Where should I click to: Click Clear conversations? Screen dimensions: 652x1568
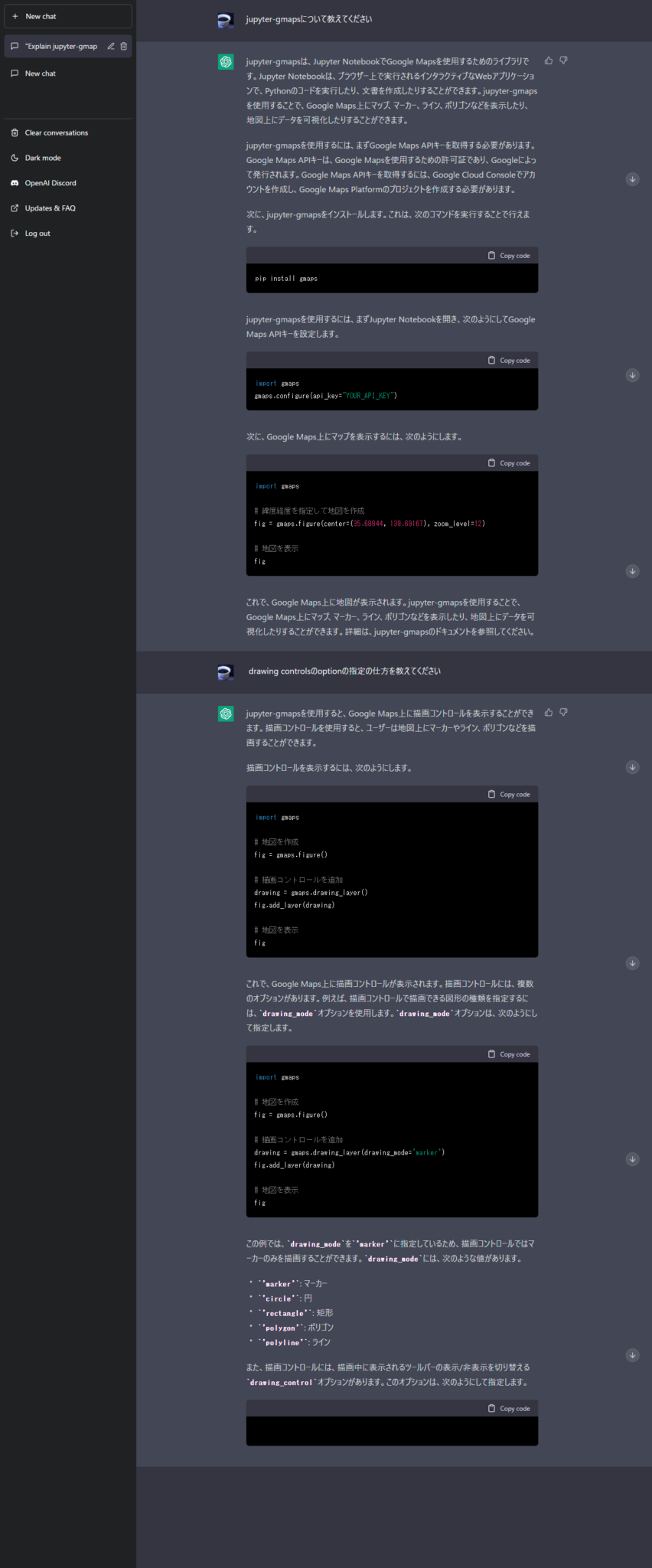68,132
